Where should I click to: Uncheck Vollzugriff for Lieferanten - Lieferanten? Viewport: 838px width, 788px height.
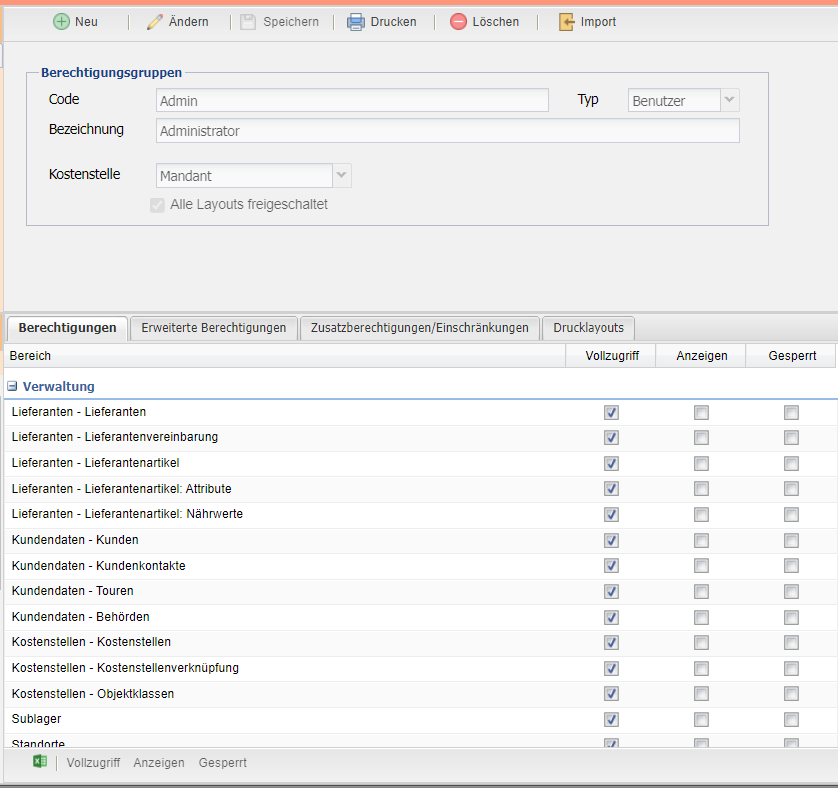coord(611,412)
